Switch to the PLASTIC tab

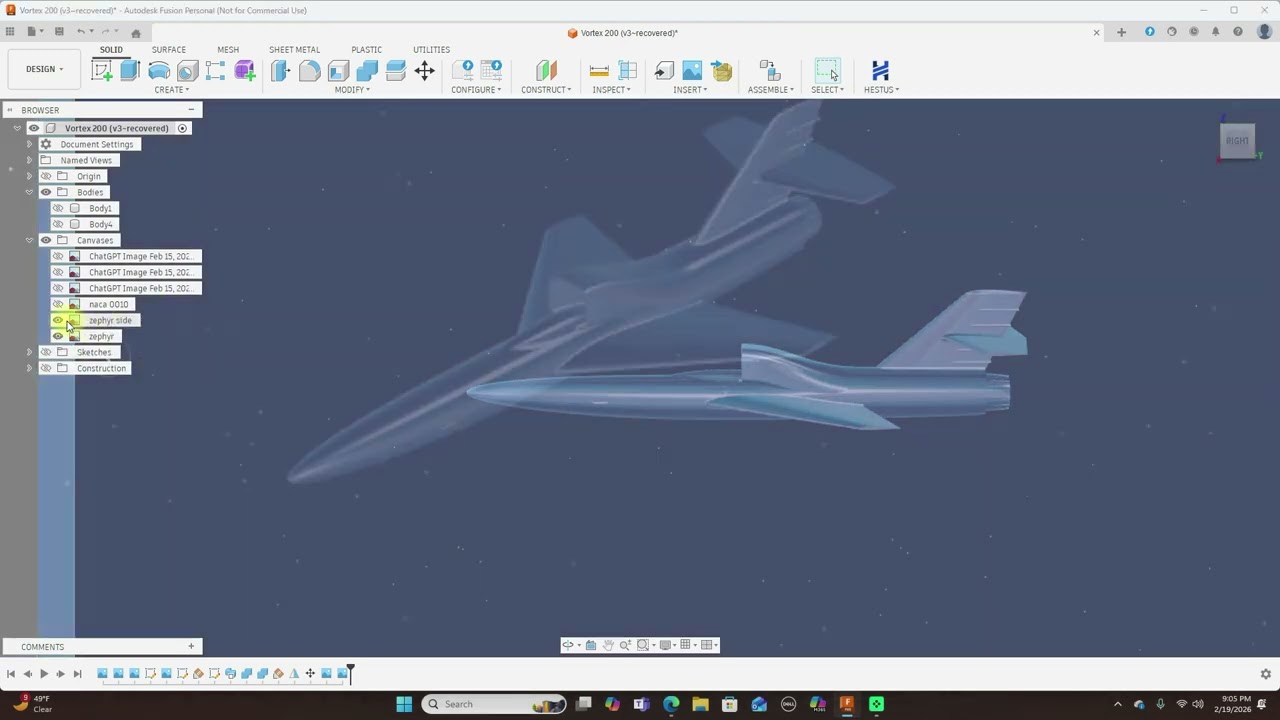click(x=366, y=49)
